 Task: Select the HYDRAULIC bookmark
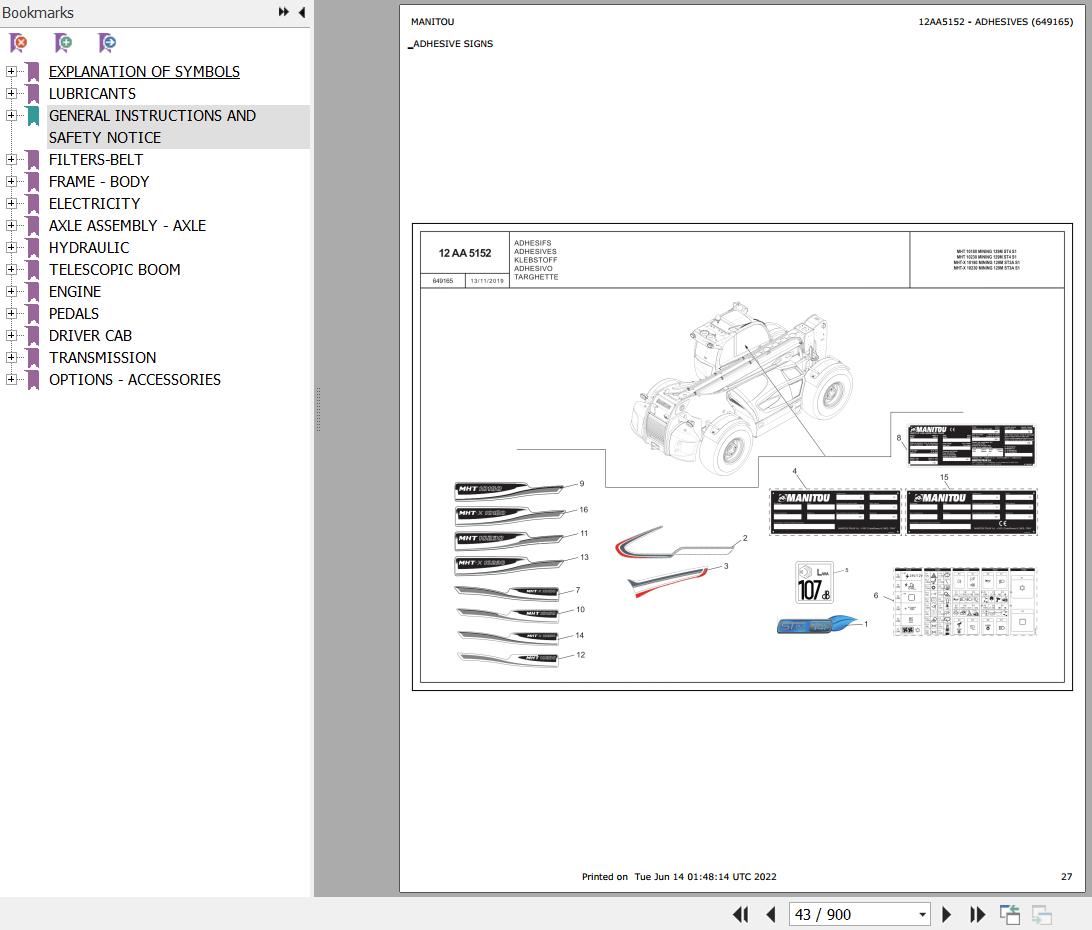(x=88, y=247)
